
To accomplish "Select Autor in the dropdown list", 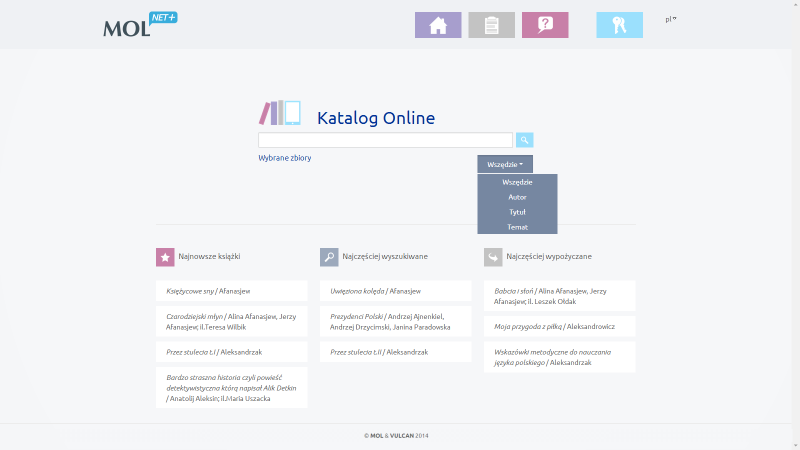I will 517,197.
